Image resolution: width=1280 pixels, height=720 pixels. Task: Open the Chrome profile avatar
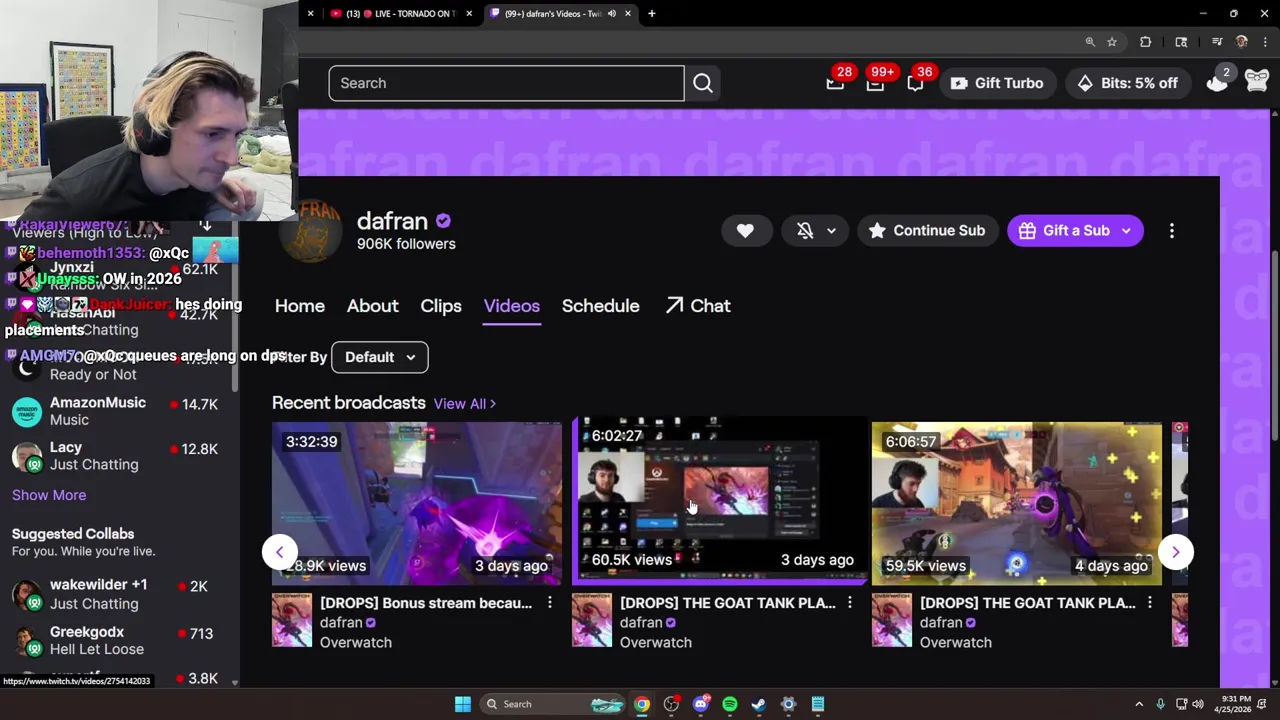click(1242, 42)
